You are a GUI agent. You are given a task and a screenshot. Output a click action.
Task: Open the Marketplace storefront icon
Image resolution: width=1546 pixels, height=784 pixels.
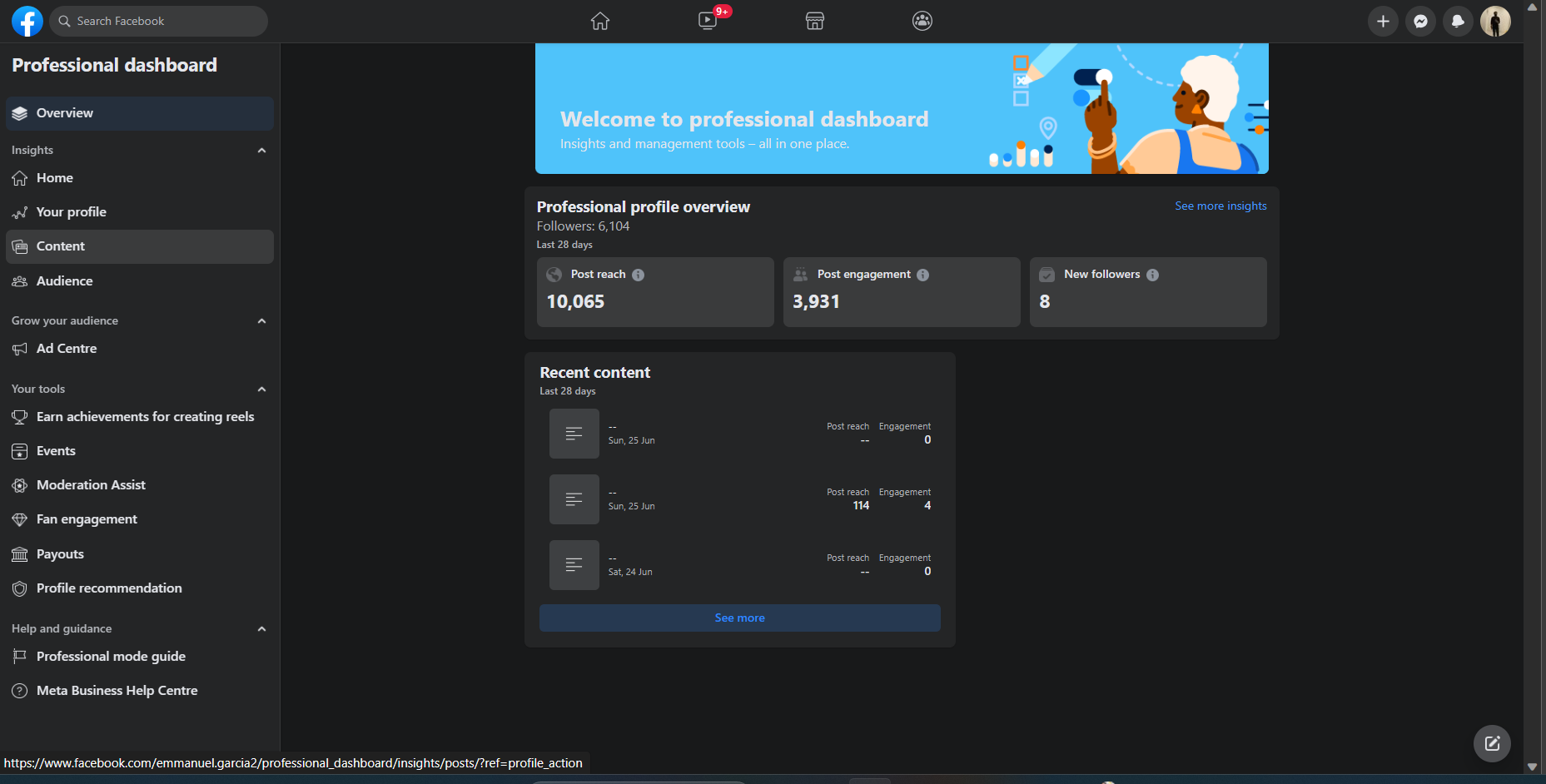tap(815, 21)
